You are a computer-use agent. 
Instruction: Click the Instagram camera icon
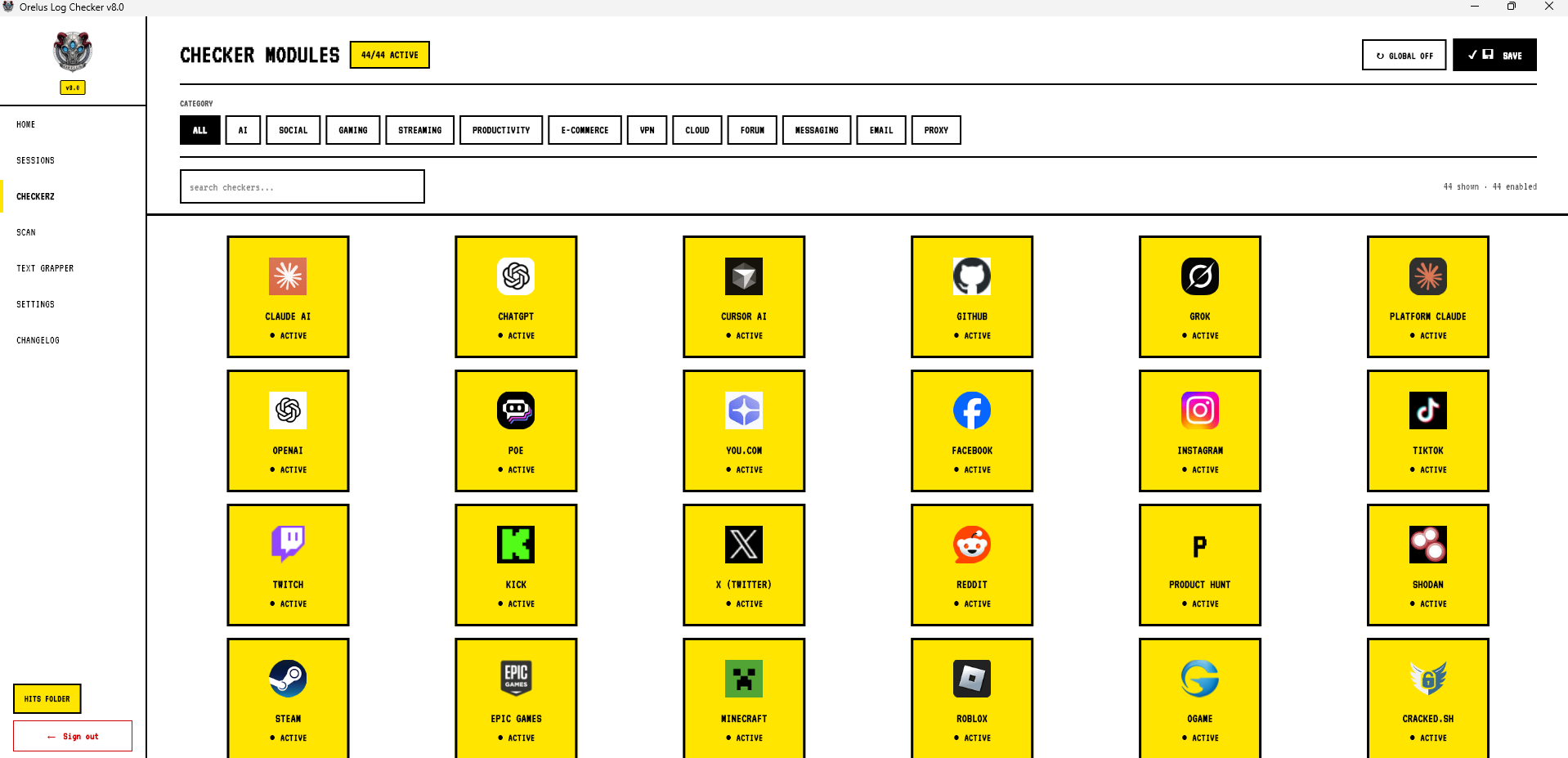(x=1200, y=410)
